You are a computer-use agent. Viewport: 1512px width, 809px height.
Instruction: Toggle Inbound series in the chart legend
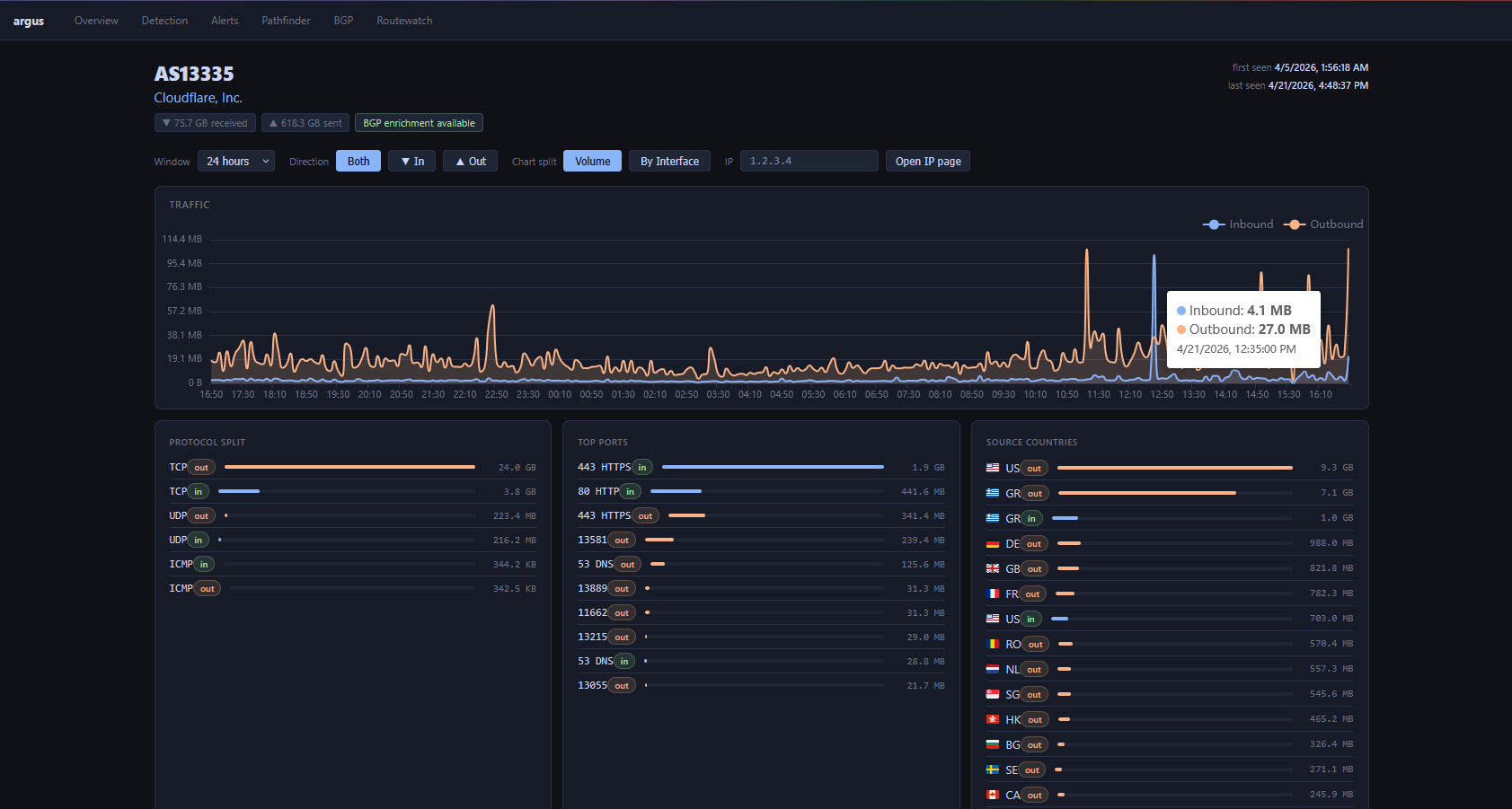[x=1238, y=224]
